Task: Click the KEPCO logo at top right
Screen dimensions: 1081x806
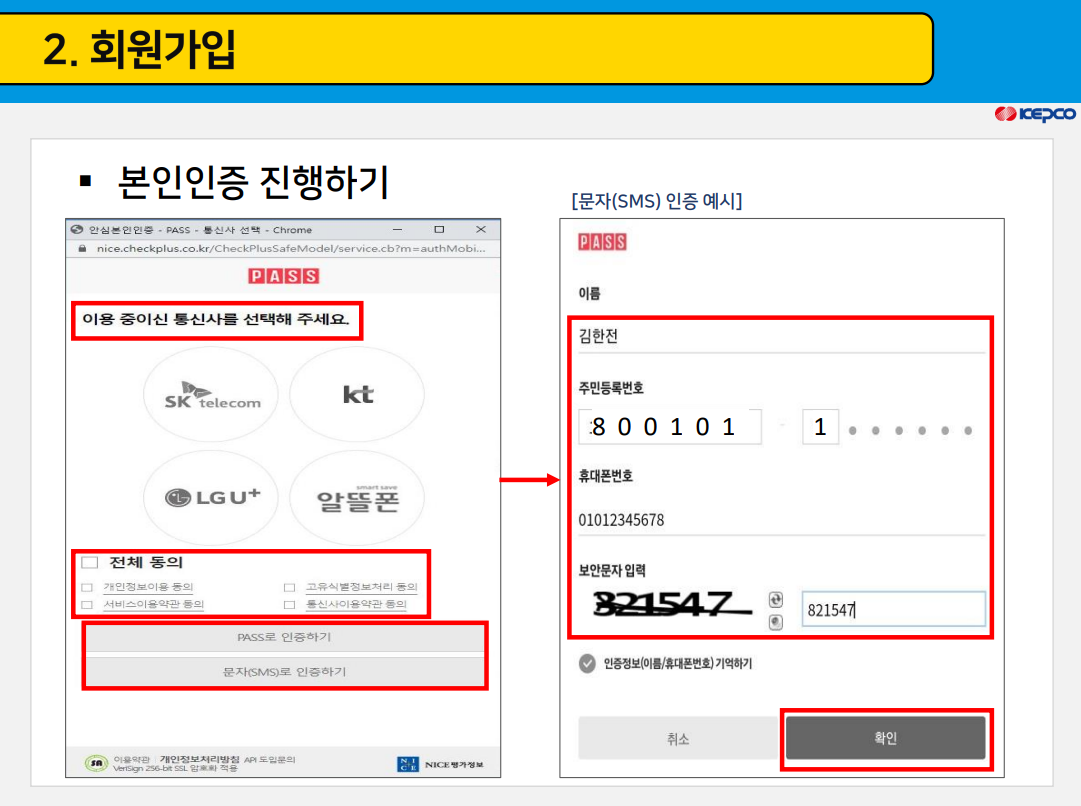Action: coord(1033,113)
